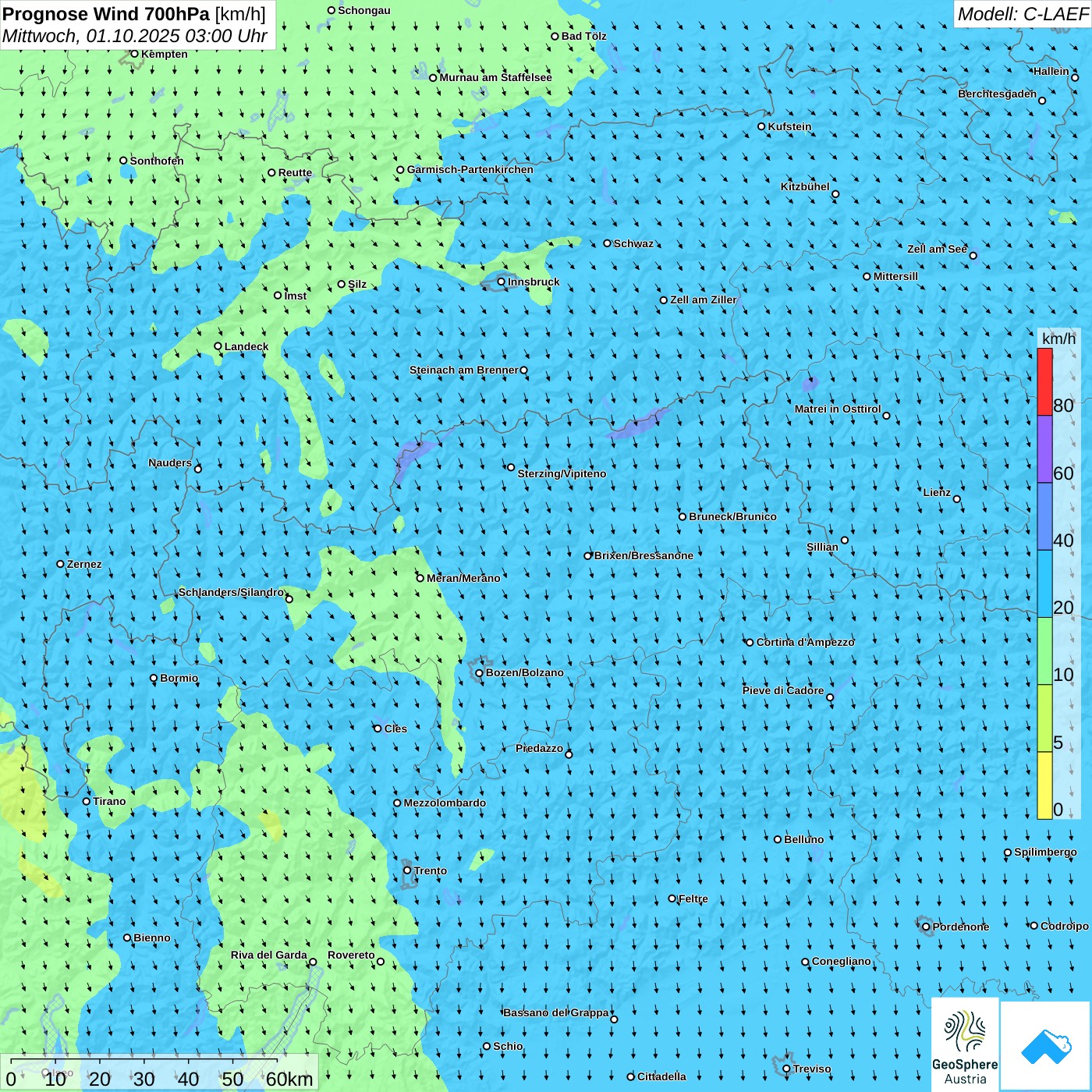Click the Bozen/Bolzano city marker

point(480,673)
